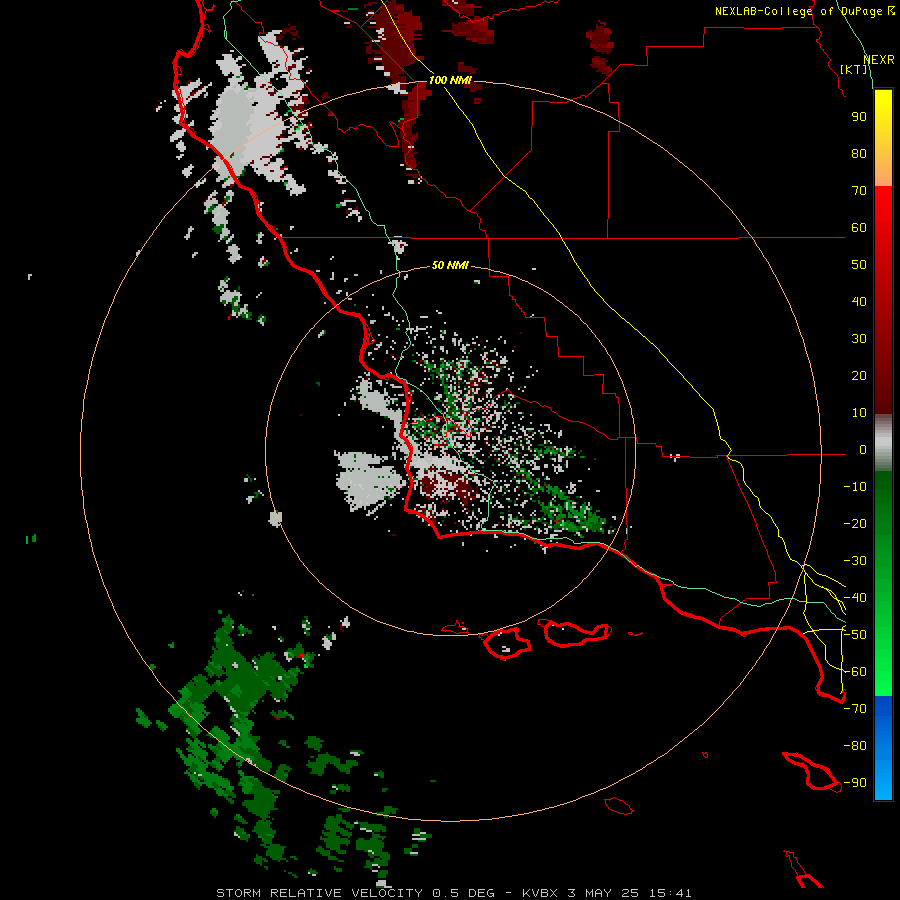The width and height of the screenshot is (900, 900).
Task: Click the -60 value on velocity scale
Action: [x=855, y=672]
